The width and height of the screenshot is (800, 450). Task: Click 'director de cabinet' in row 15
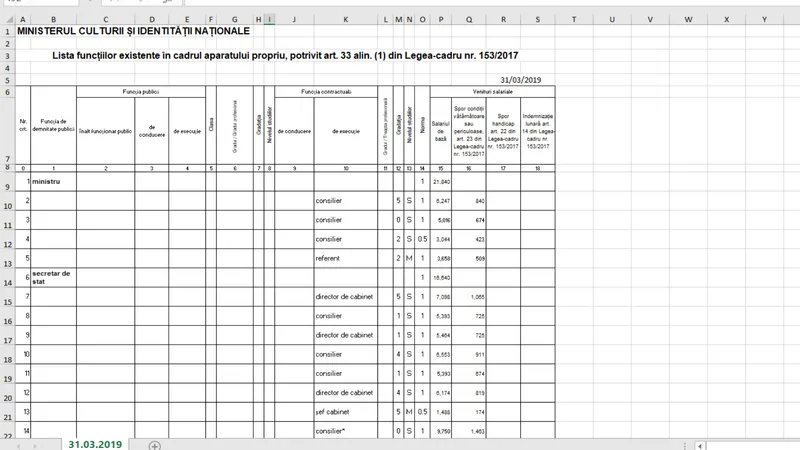345,296
